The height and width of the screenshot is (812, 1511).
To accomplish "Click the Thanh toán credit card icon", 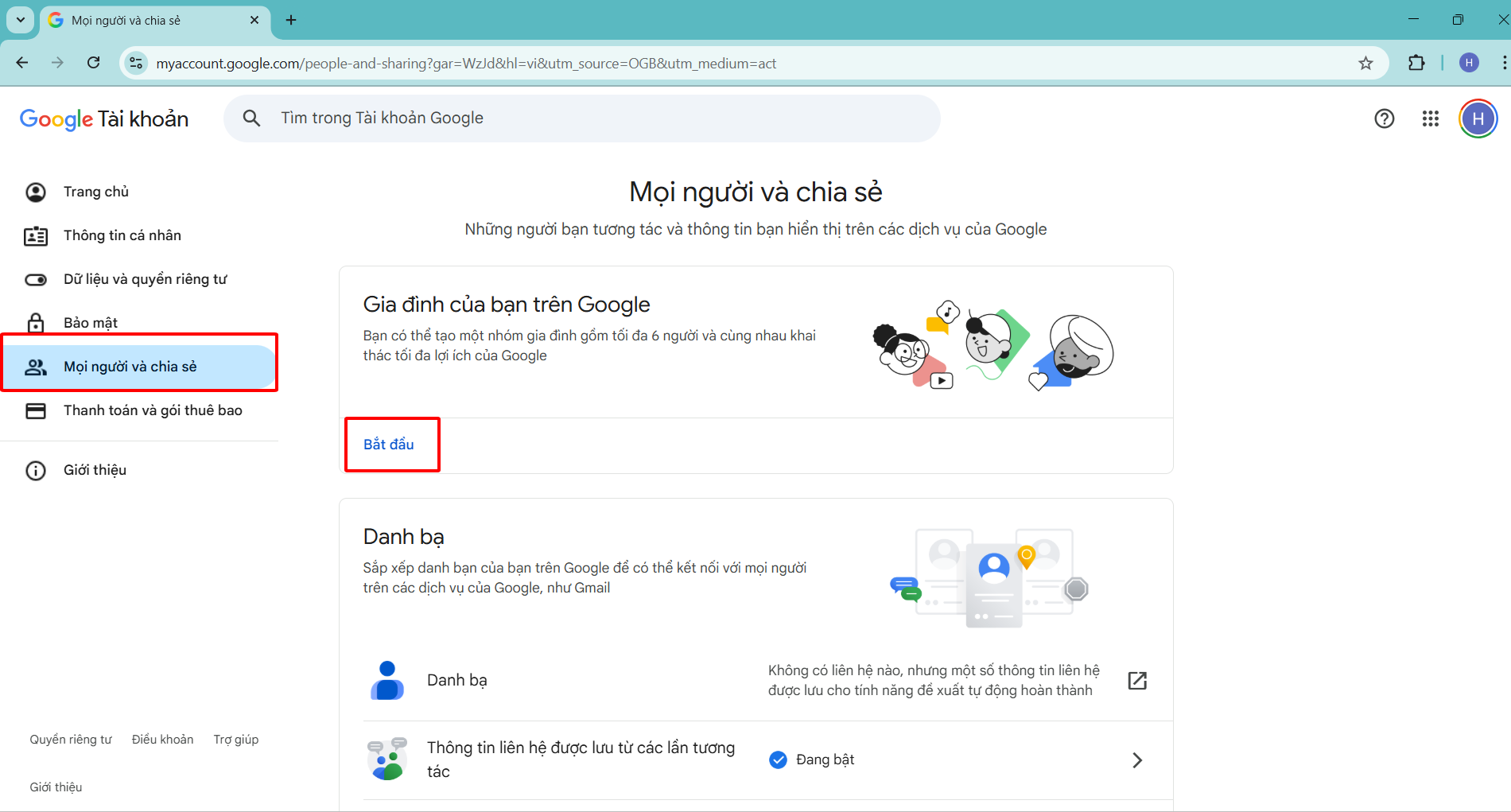I will 36,410.
